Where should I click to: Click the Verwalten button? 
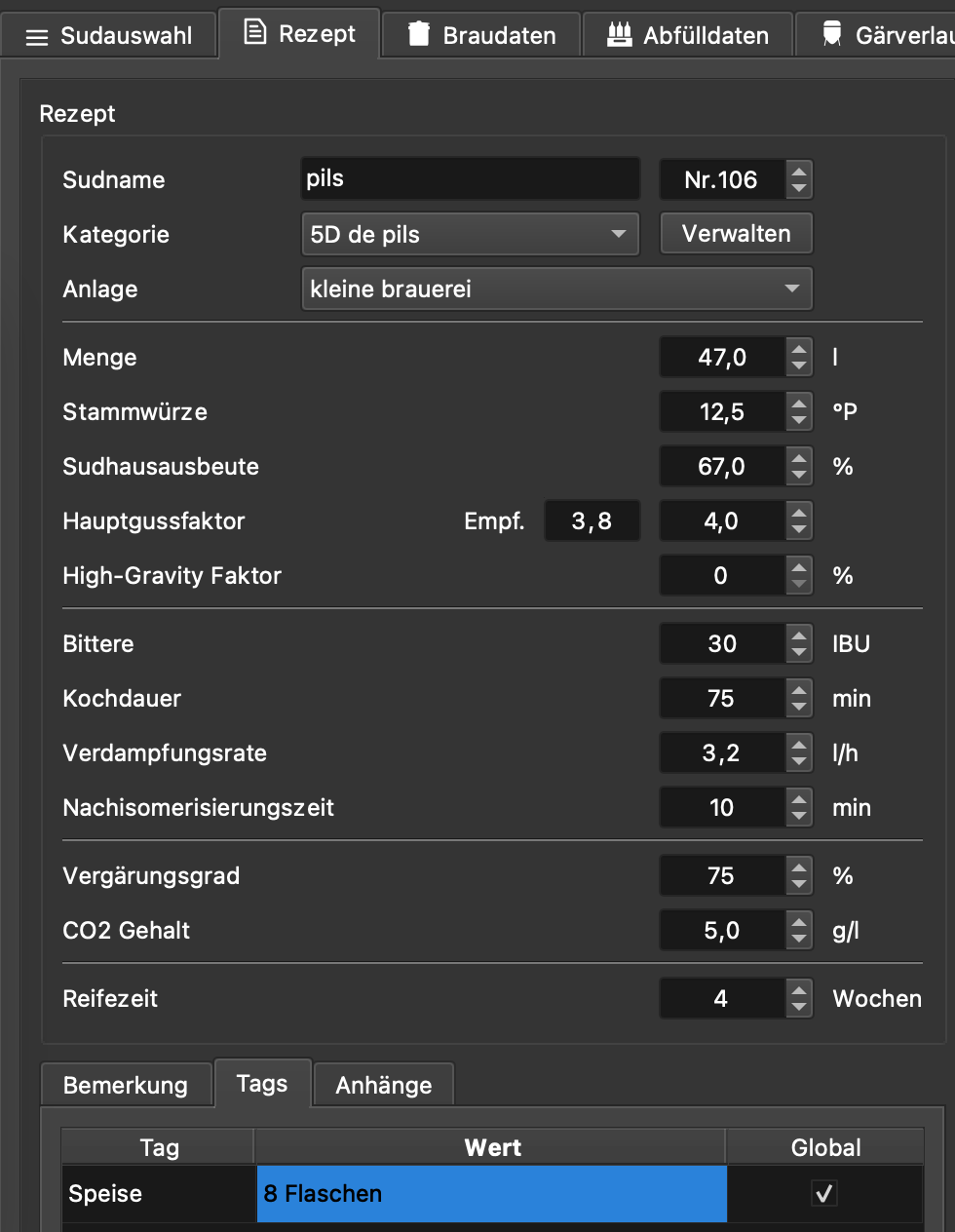(x=736, y=234)
